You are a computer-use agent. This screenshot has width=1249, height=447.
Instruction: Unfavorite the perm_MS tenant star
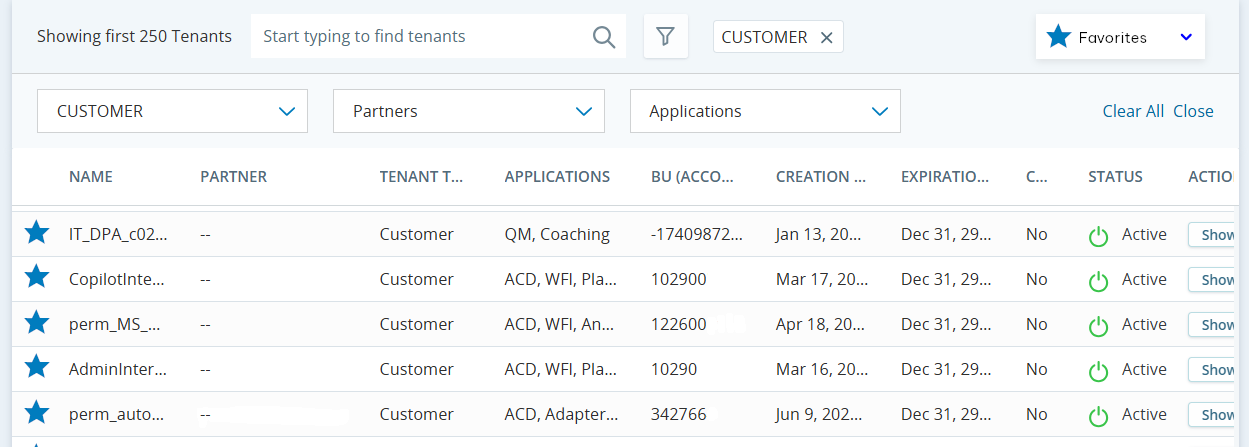(37, 322)
